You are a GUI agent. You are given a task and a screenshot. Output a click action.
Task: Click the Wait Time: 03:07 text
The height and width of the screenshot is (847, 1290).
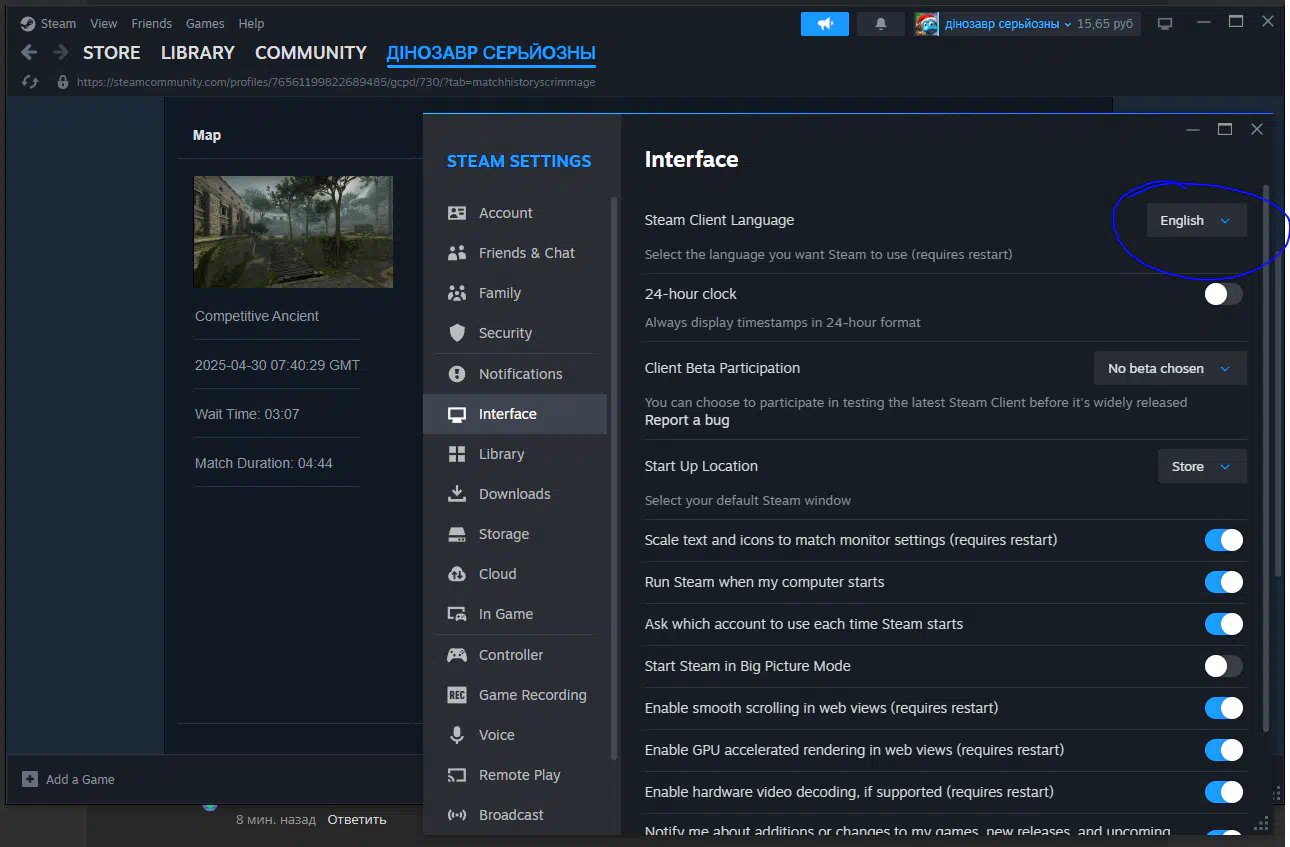point(247,414)
